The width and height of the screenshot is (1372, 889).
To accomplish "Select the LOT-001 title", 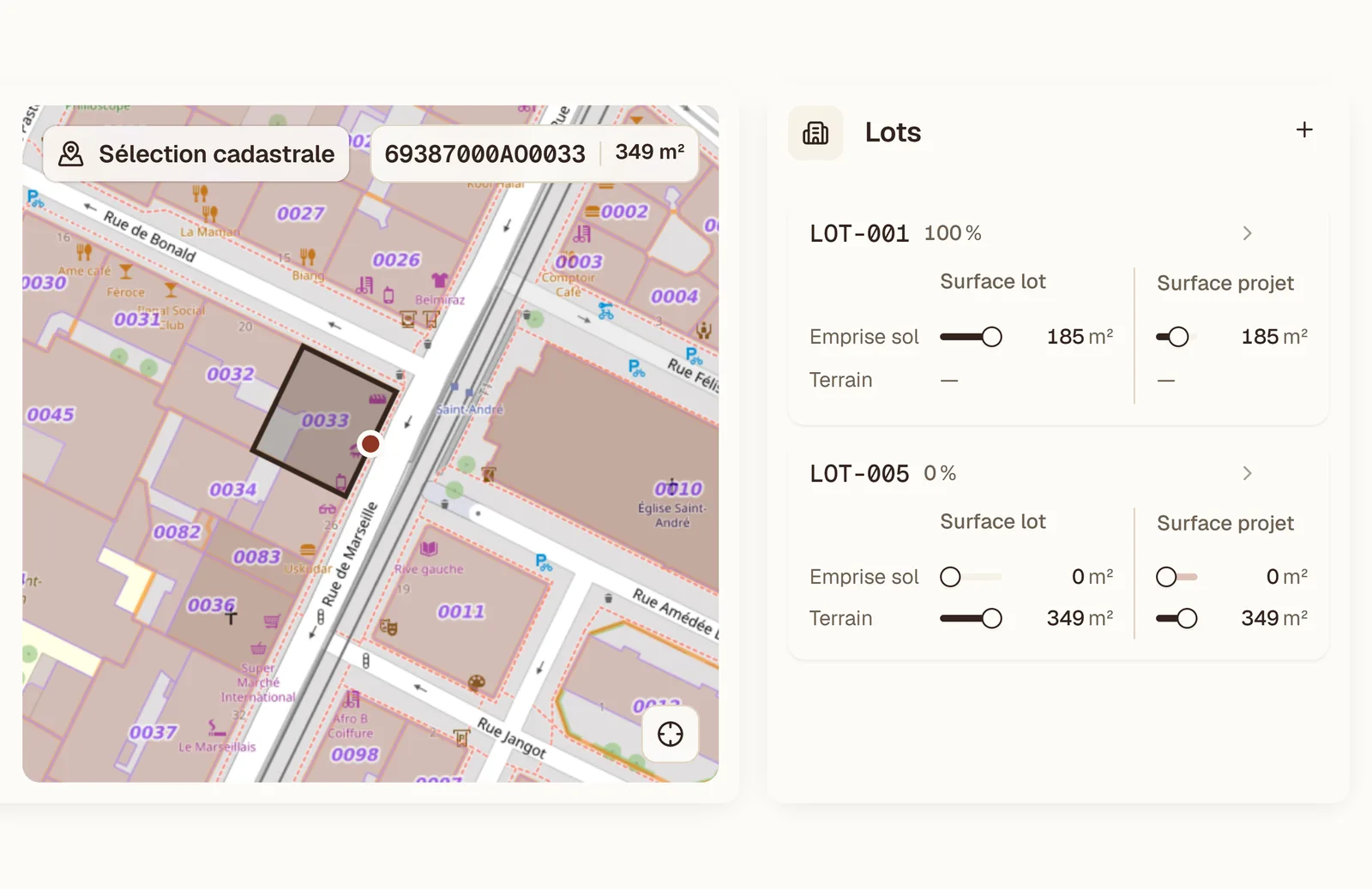I will [x=859, y=233].
